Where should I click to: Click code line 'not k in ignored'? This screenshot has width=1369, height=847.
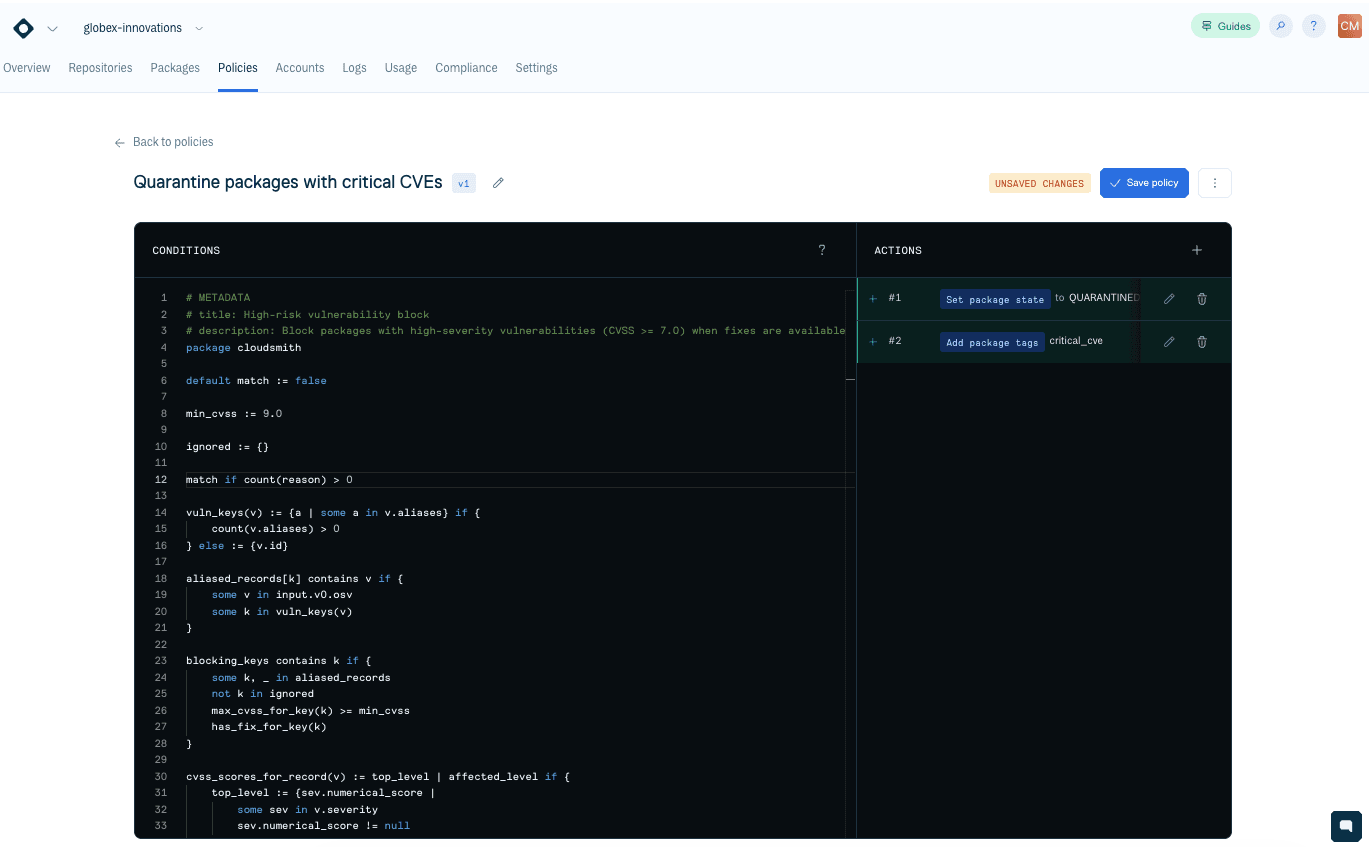click(263, 694)
